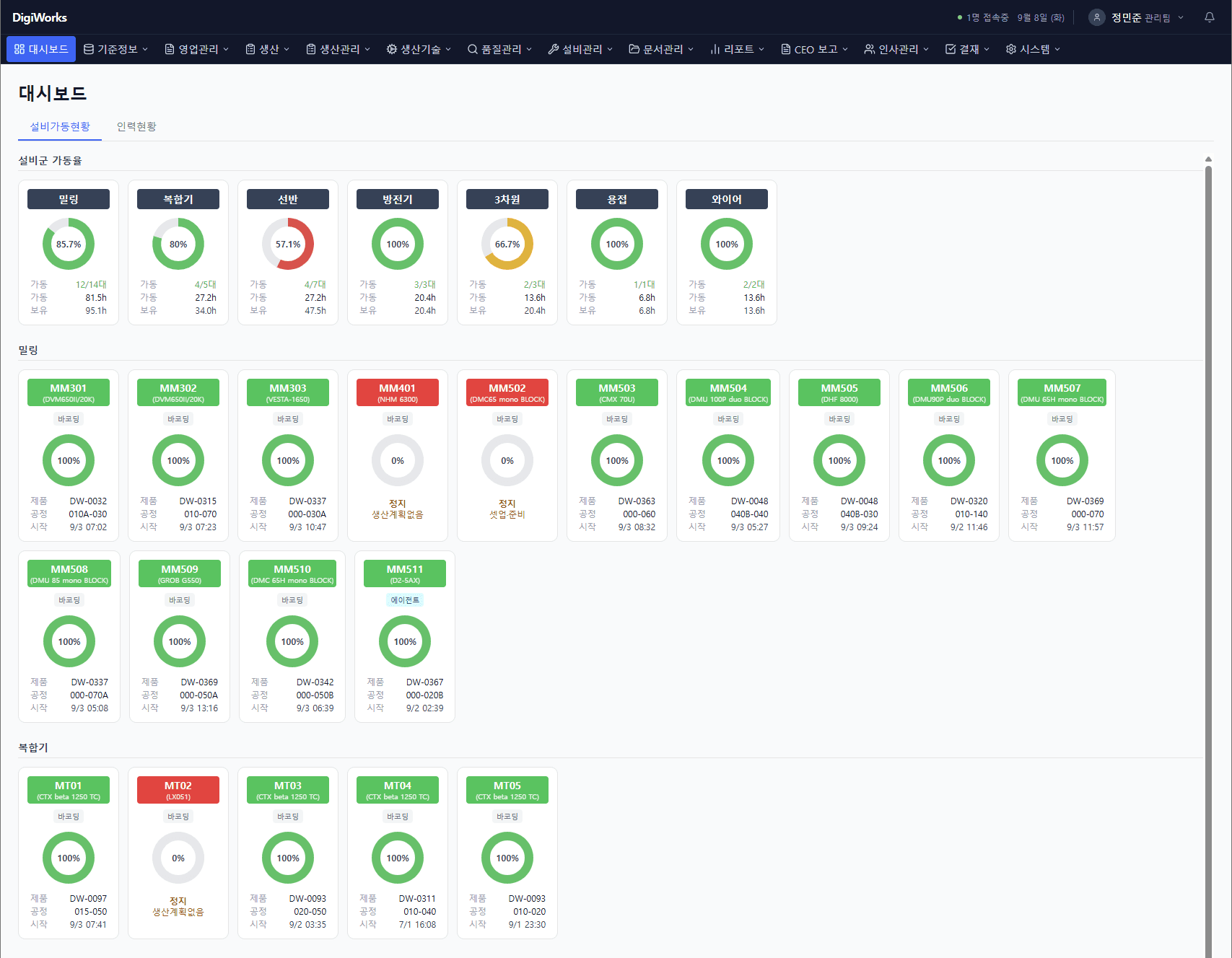The width and height of the screenshot is (1232, 958).
Task: Click the DigiWorks logo
Action: pos(40,17)
